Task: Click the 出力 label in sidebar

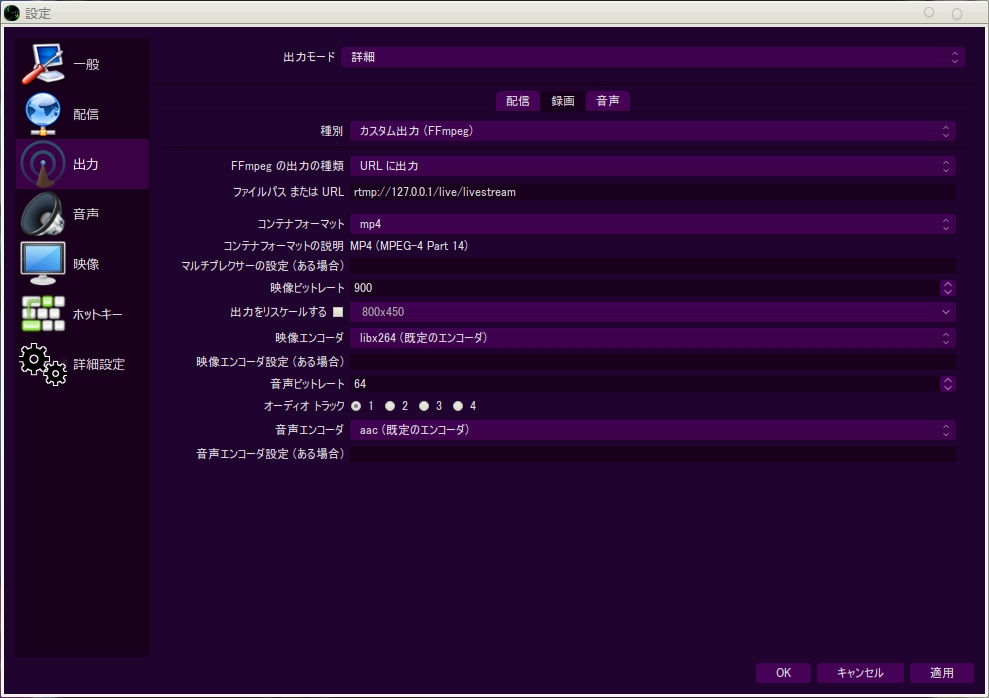Action: (86, 165)
